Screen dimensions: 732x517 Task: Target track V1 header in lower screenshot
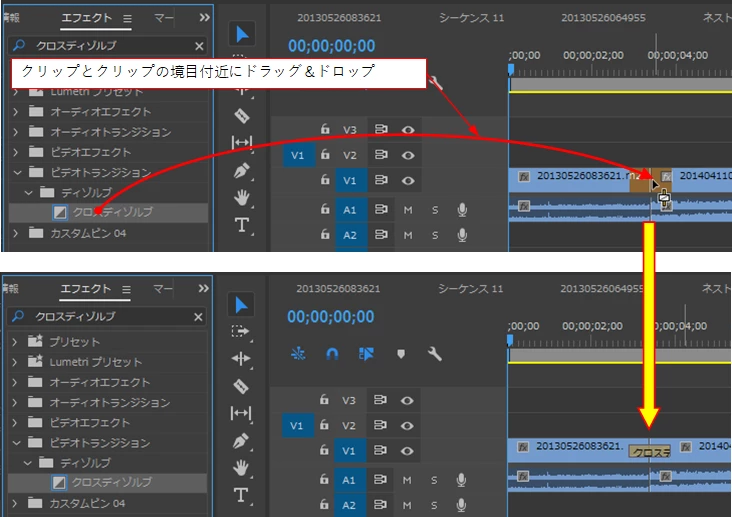(349, 451)
